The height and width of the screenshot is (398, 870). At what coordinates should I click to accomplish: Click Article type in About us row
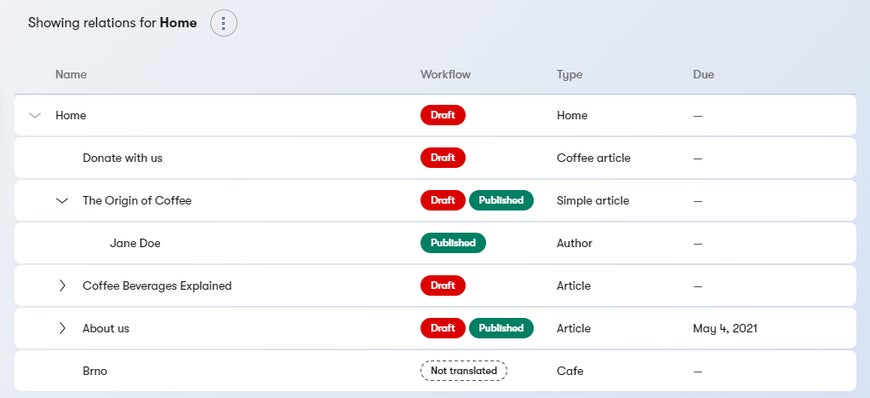pyautogui.click(x=574, y=328)
